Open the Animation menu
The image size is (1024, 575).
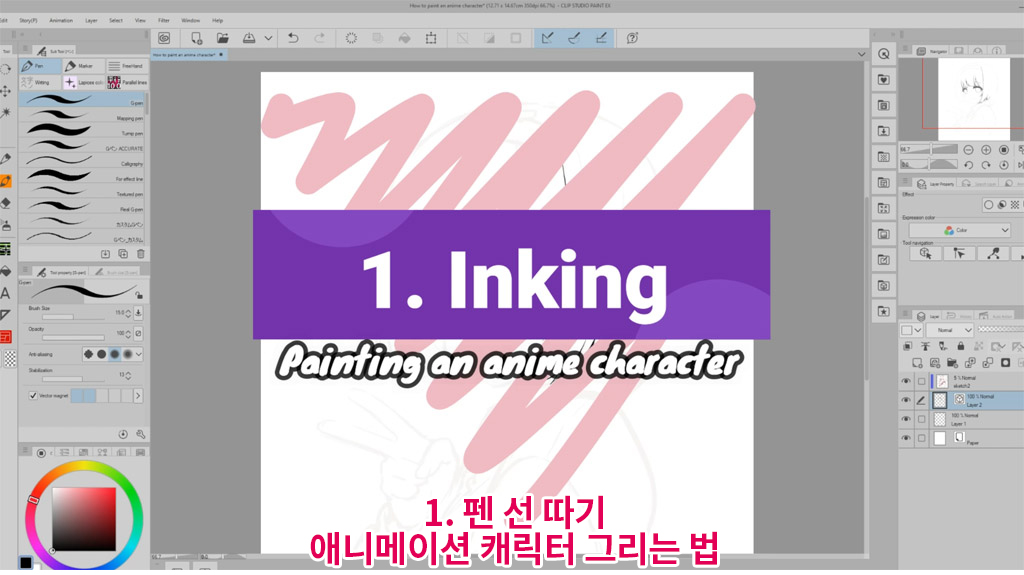pyautogui.click(x=62, y=19)
